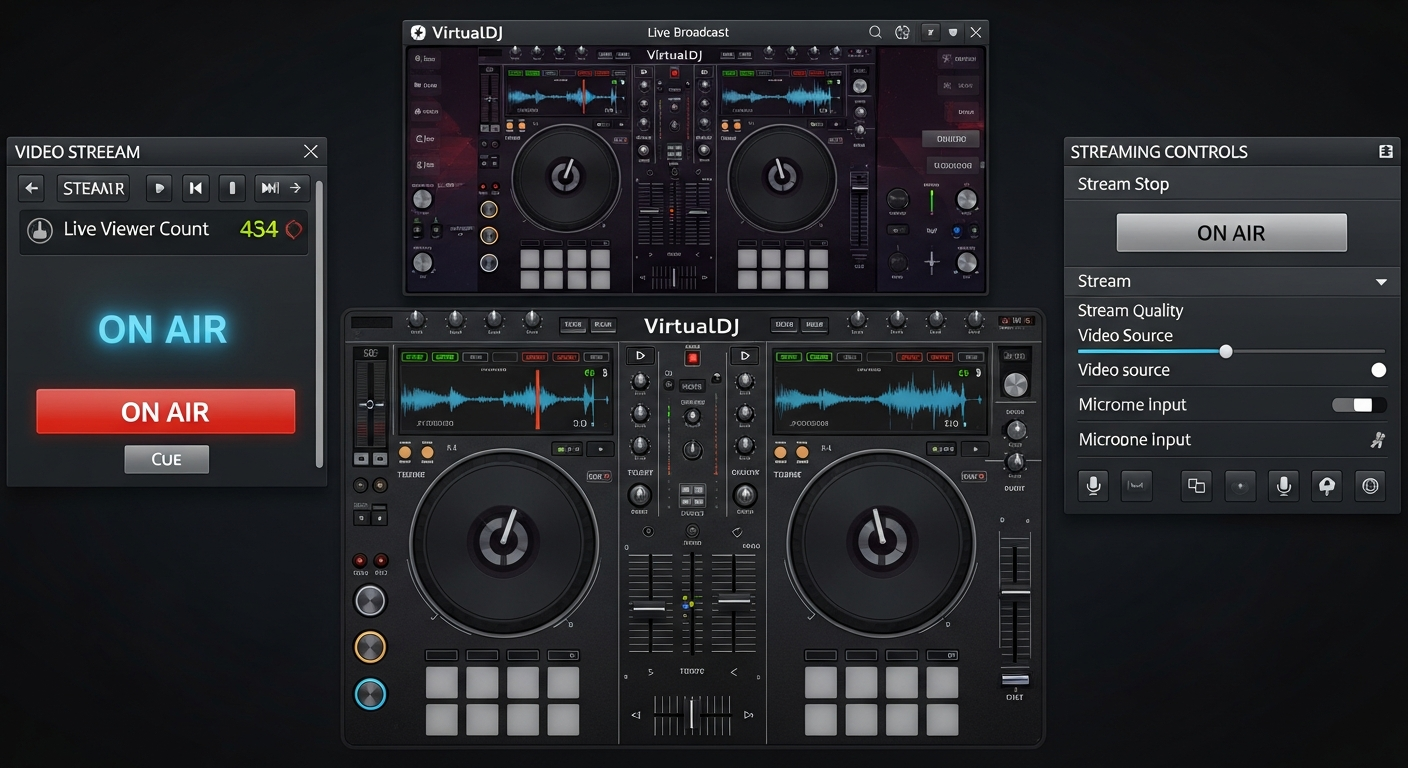The image size is (1408, 768).
Task: Click the red pin icon next to viewer count
Action: (292, 229)
